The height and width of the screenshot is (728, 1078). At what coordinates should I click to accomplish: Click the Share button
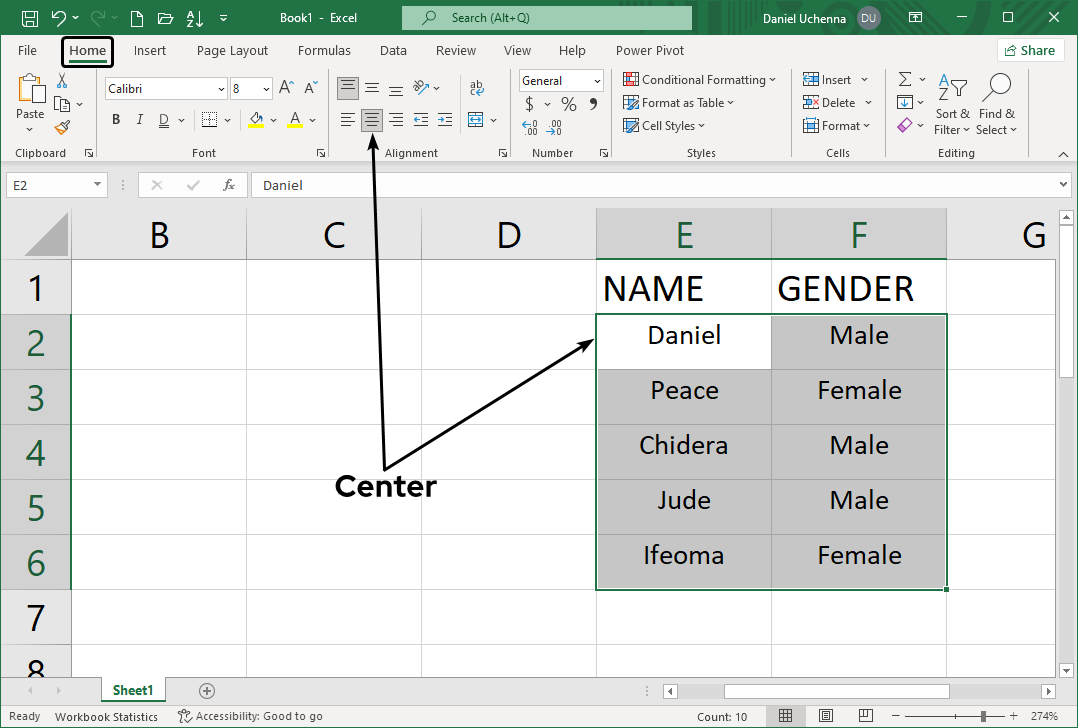(1029, 51)
